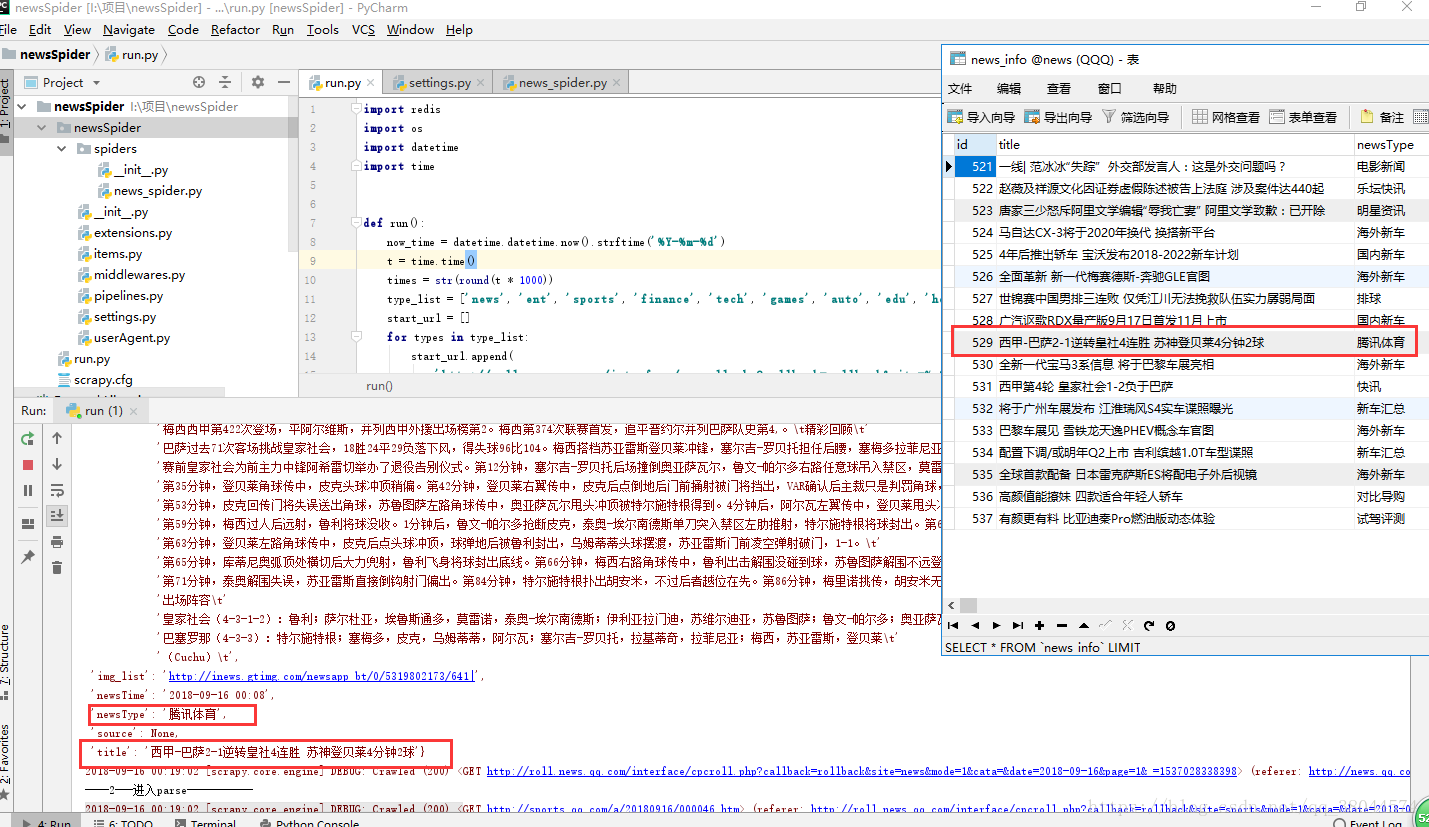
Task: Hide the Project tool window
Action: pyautogui.click(x=284, y=82)
